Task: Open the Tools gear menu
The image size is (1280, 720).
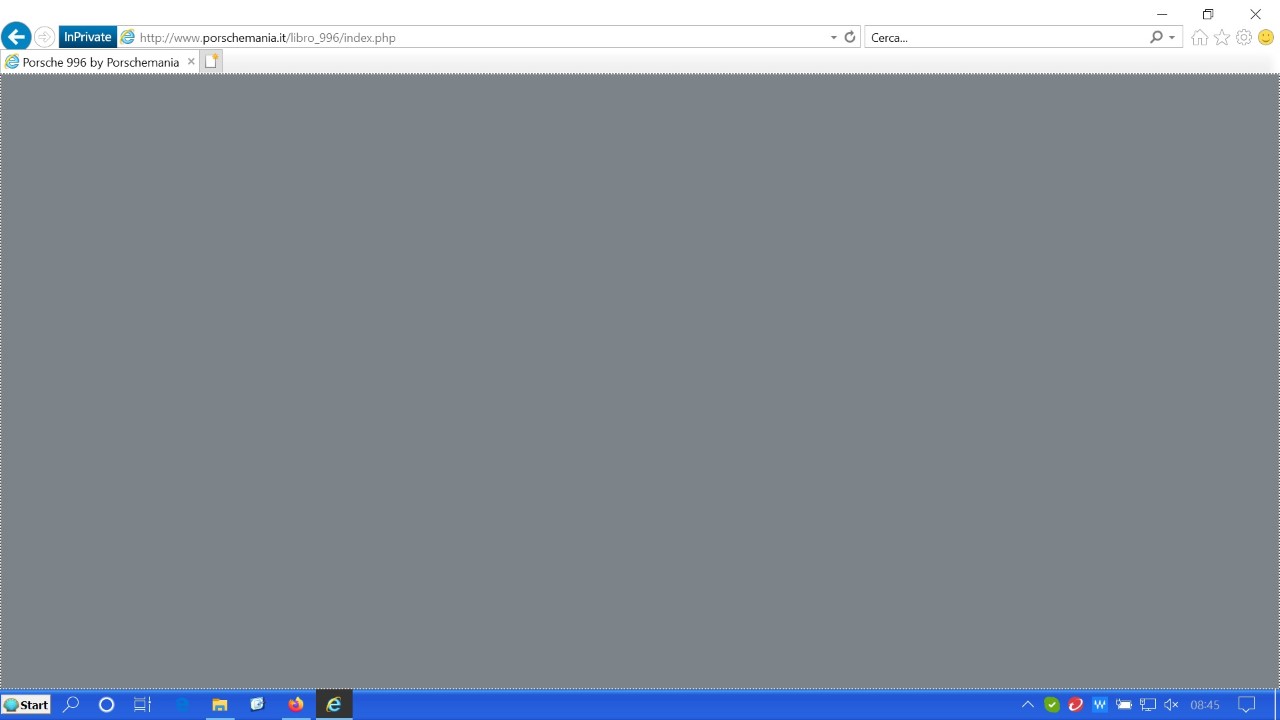Action: 1244,37
